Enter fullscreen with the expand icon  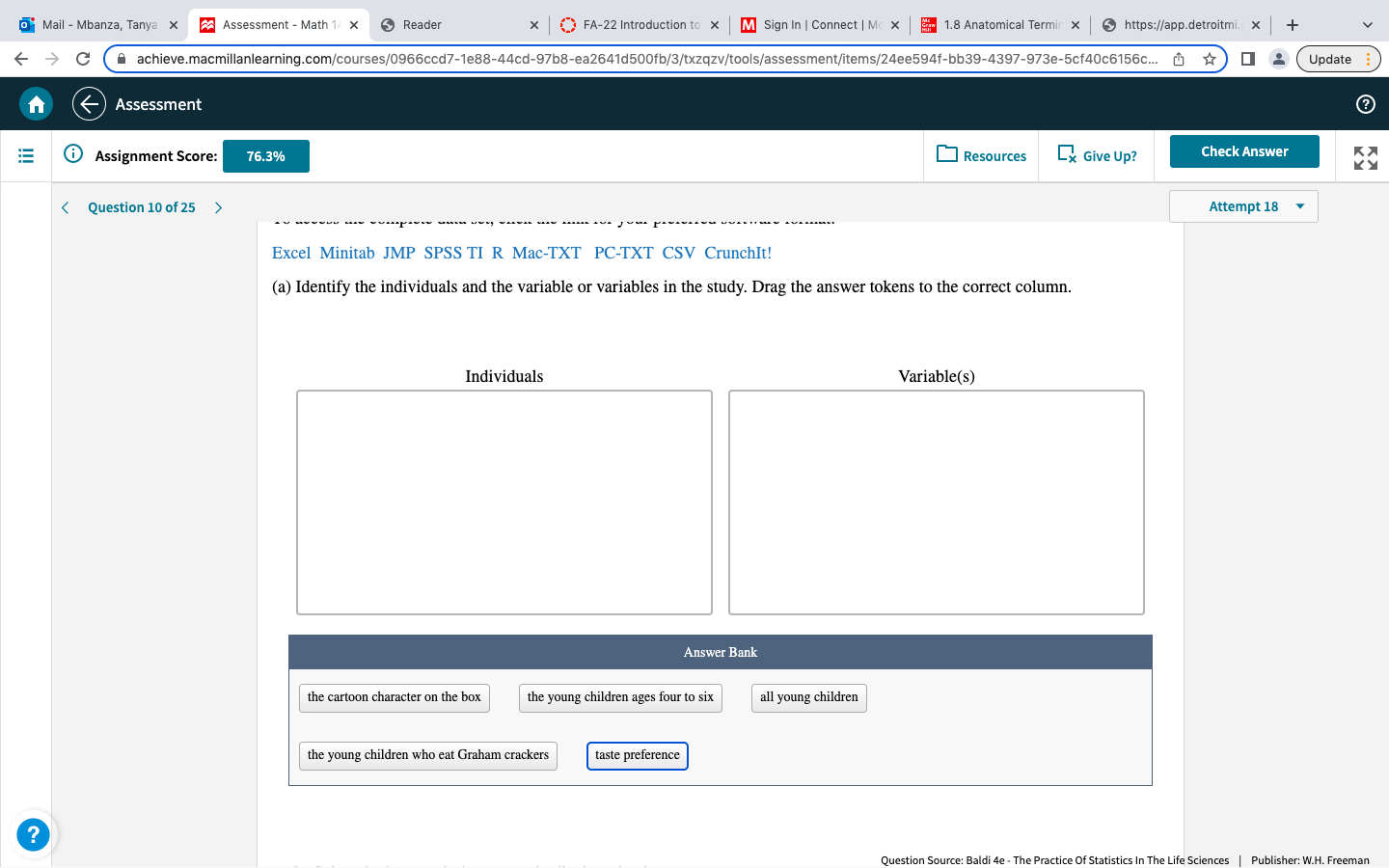point(1364,154)
